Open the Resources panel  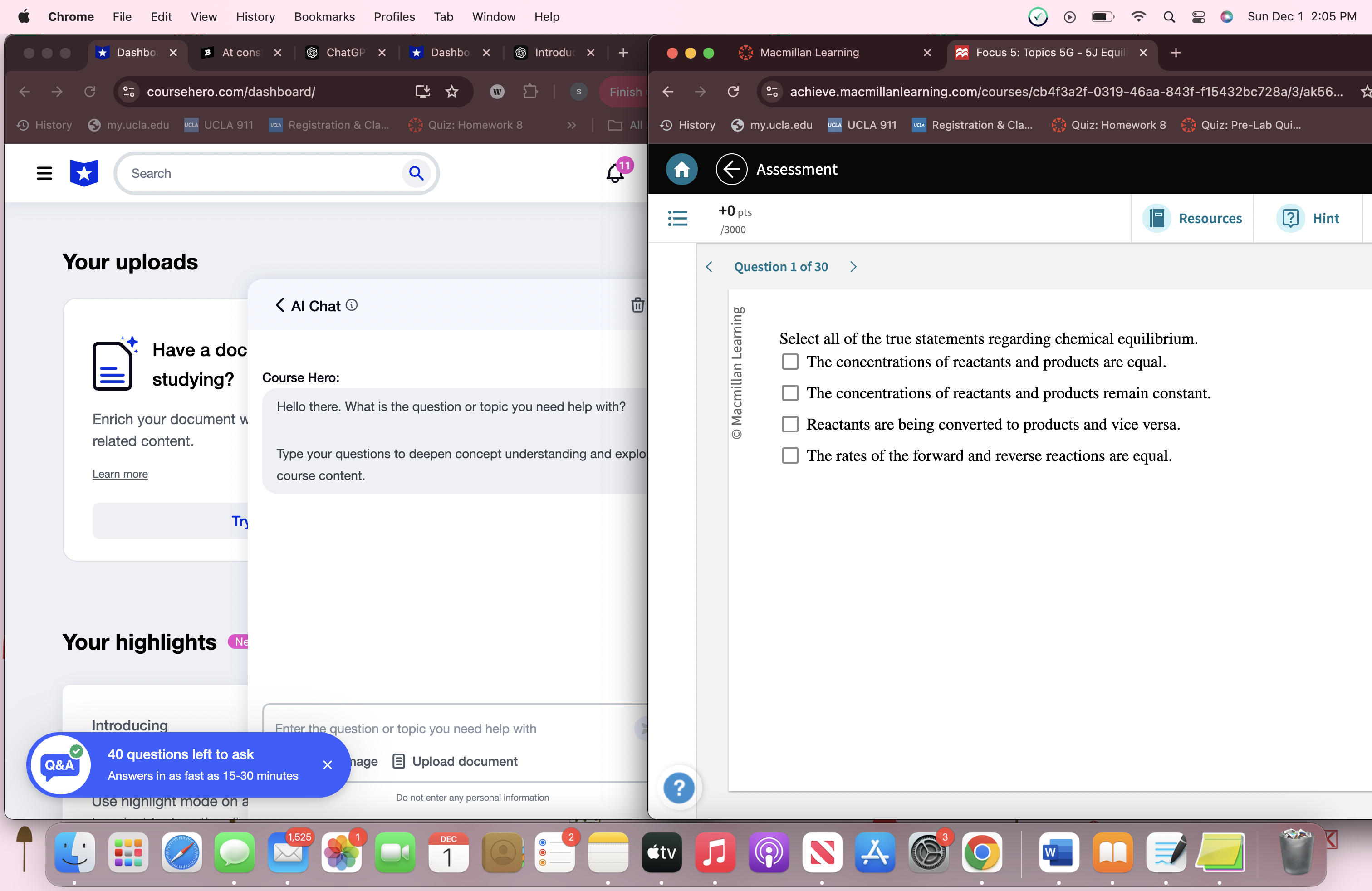click(1193, 218)
